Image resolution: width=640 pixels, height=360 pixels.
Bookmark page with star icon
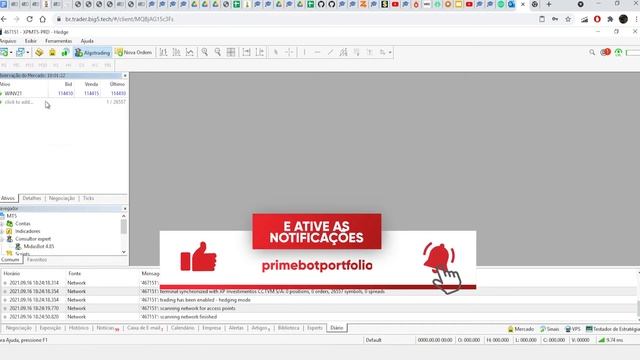pos(568,19)
